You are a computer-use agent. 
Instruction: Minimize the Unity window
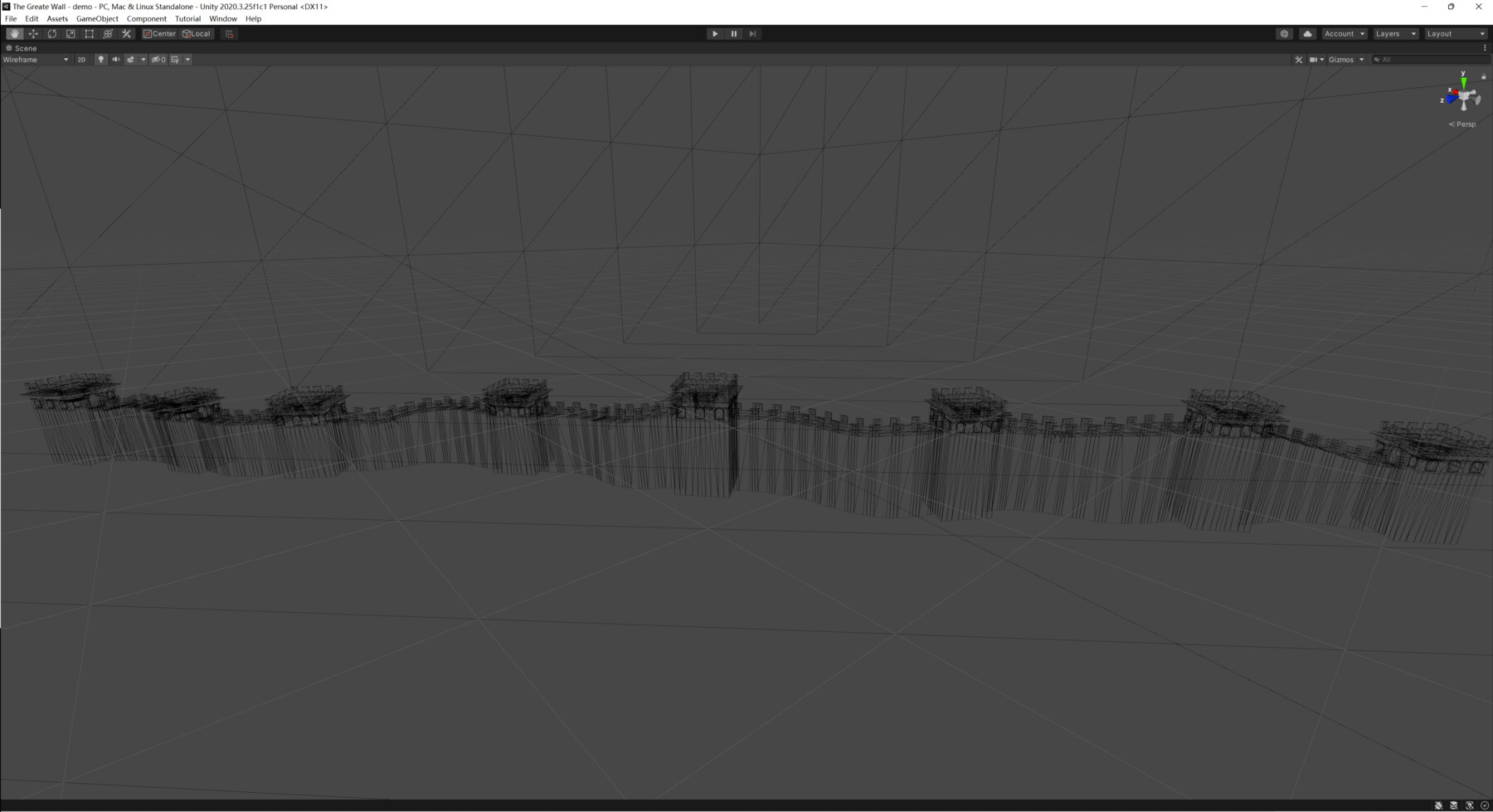[x=1424, y=7]
